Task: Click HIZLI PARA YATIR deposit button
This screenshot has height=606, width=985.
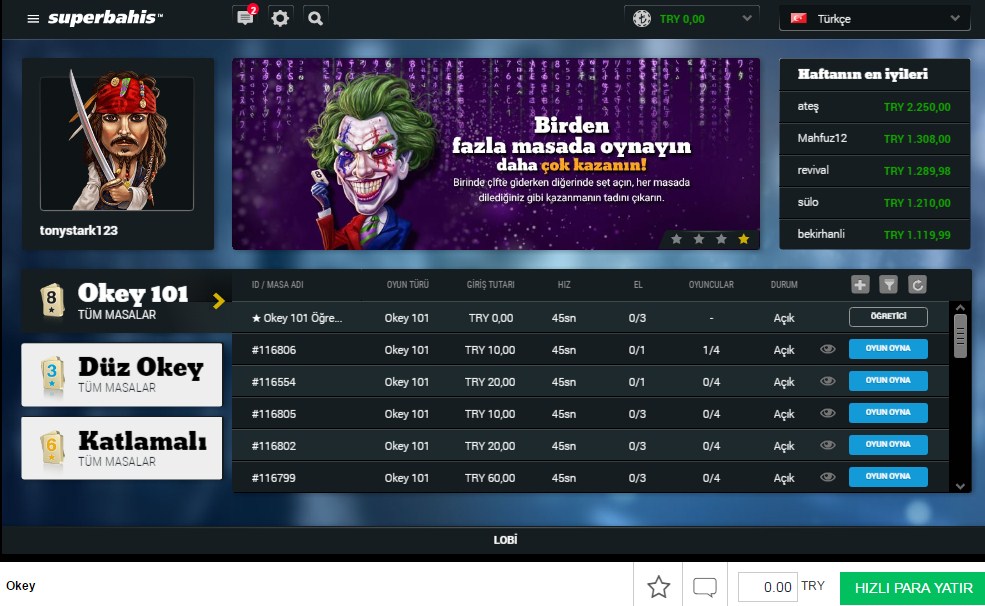Action: (x=912, y=587)
